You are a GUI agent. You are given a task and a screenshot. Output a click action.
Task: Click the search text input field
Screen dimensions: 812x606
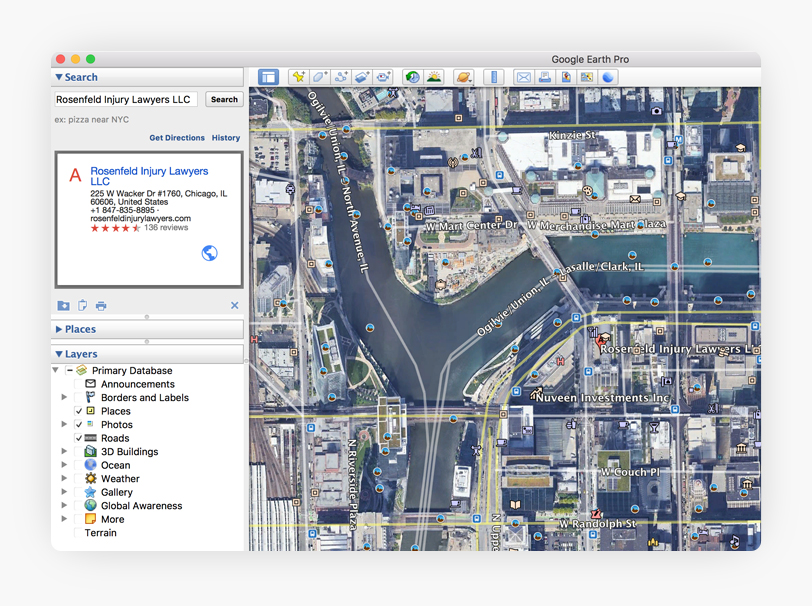point(125,100)
